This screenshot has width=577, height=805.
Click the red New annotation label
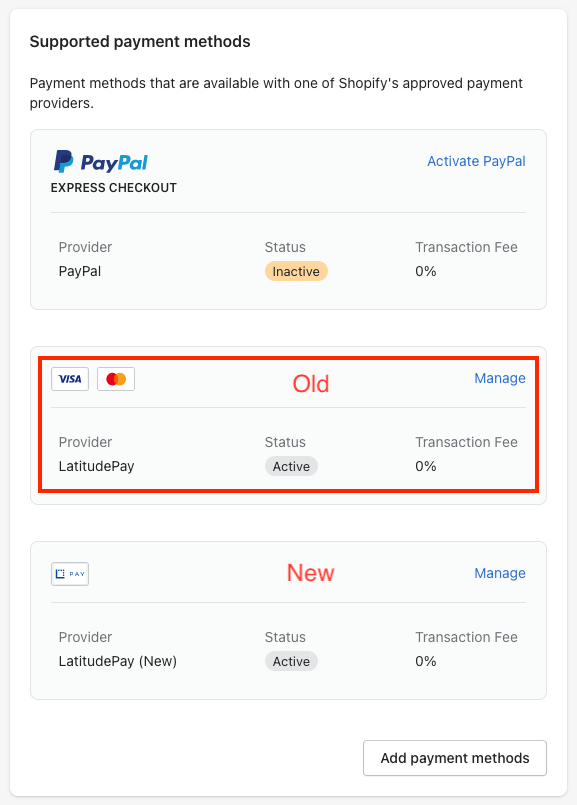pos(311,573)
